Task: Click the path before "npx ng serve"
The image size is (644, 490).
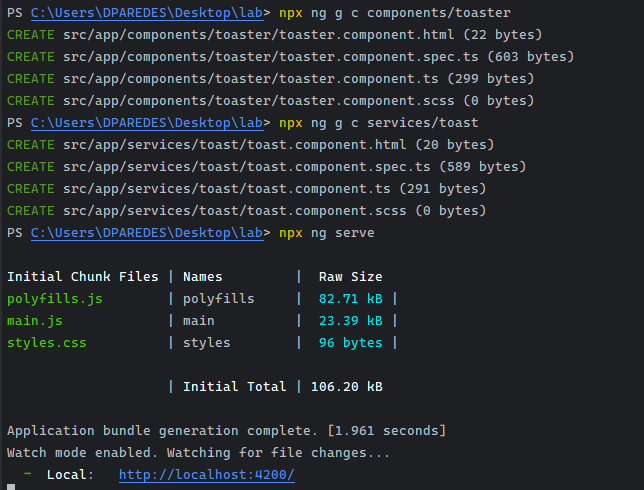Action: [x=150, y=232]
